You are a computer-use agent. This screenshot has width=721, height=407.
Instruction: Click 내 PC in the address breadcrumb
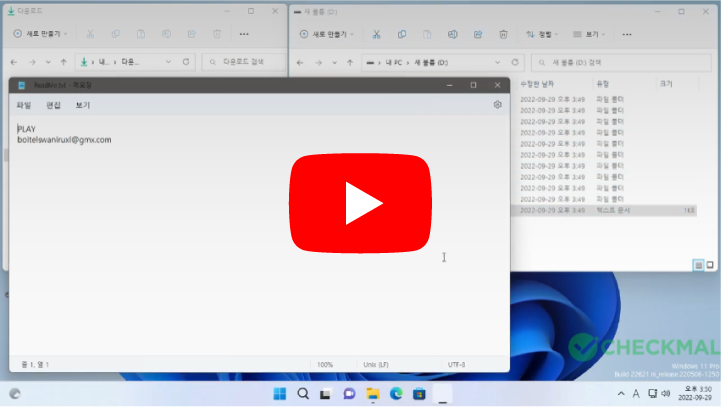(x=394, y=63)
